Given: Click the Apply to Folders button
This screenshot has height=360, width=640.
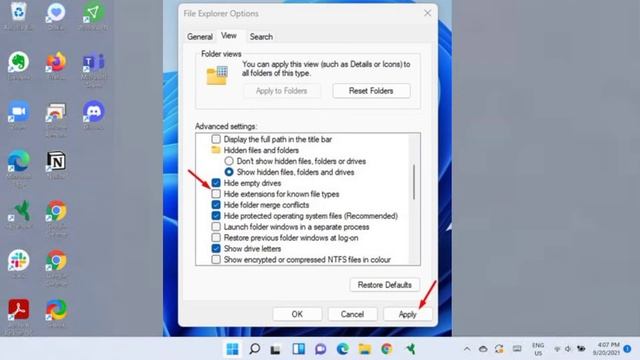Looking at the screenshot, I should pos(282,91).
